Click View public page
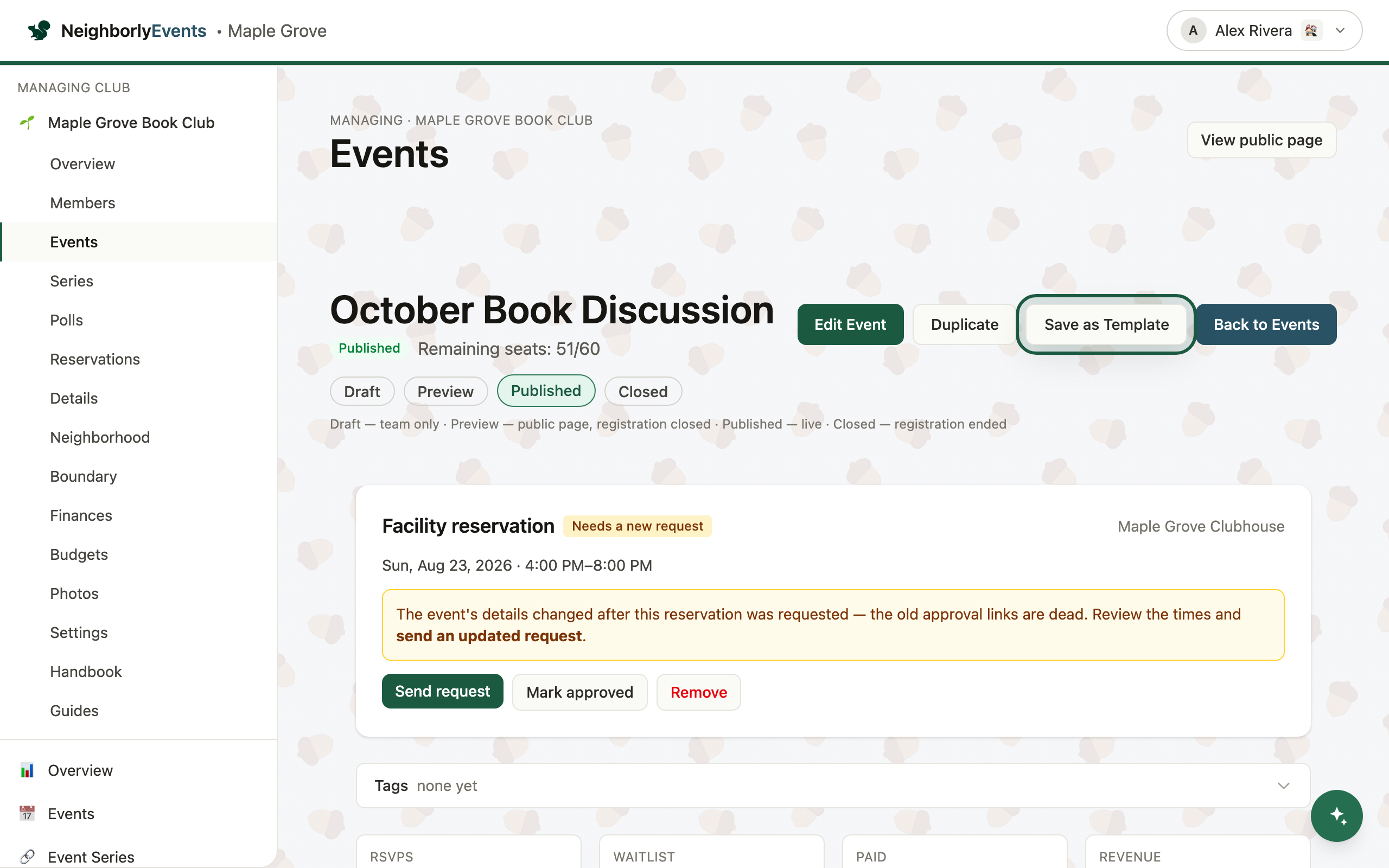This screenshot has width=1389, height=868. [x=1261, y=140]
